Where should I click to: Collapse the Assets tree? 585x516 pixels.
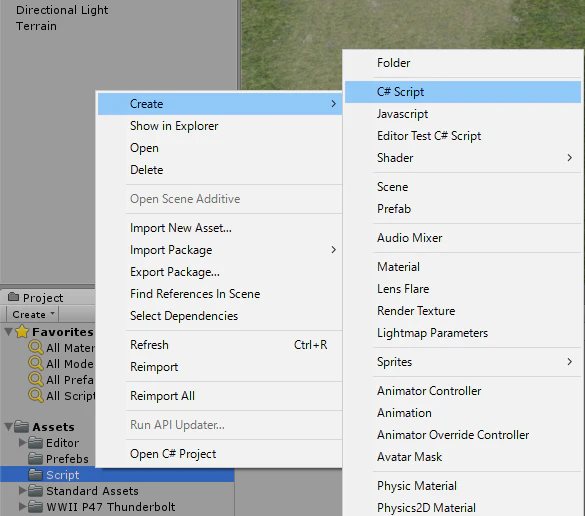8,426
